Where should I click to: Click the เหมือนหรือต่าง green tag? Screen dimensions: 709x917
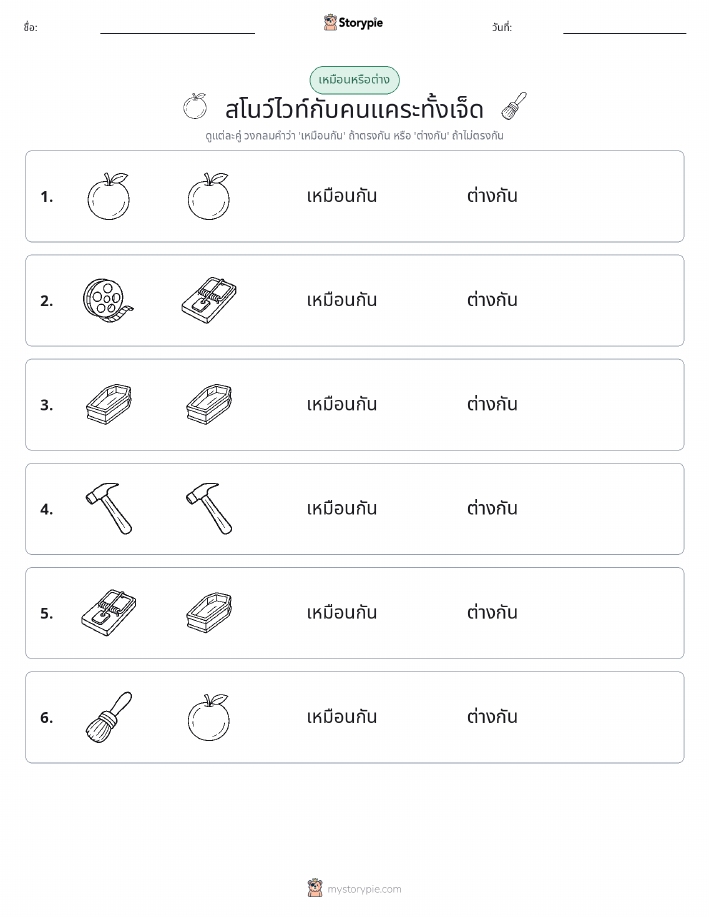[354, 80]
